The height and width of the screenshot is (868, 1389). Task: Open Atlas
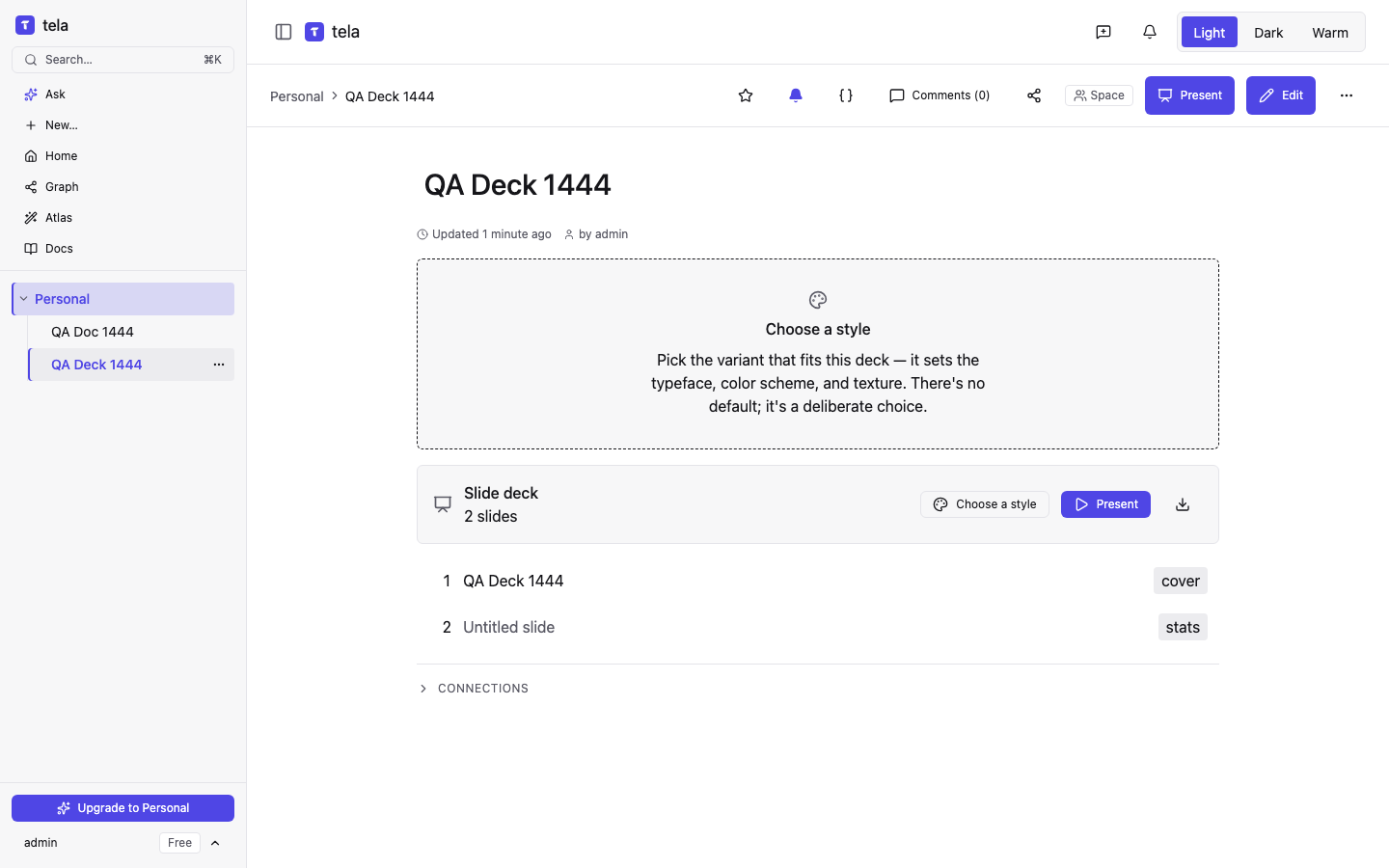[x=123, y=218]
